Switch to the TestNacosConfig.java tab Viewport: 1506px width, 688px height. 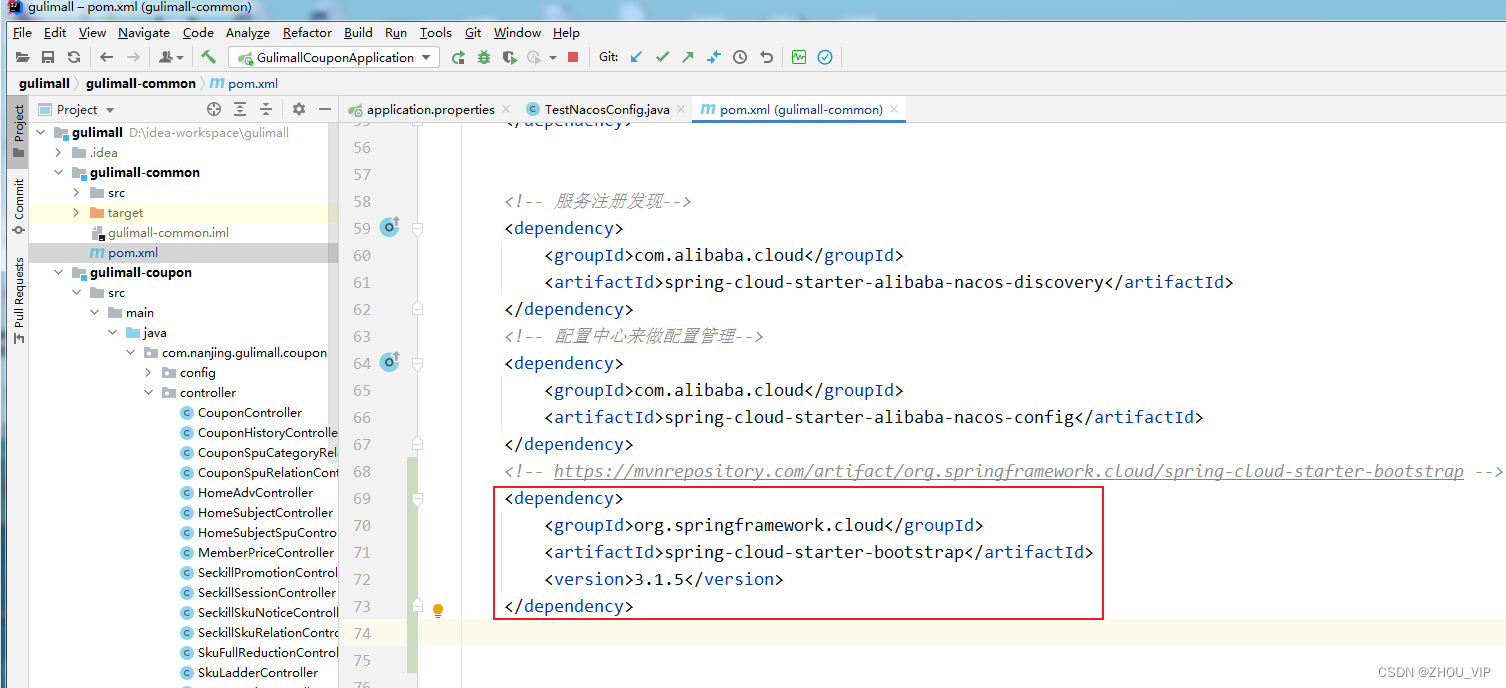click(x=607, y=109)
